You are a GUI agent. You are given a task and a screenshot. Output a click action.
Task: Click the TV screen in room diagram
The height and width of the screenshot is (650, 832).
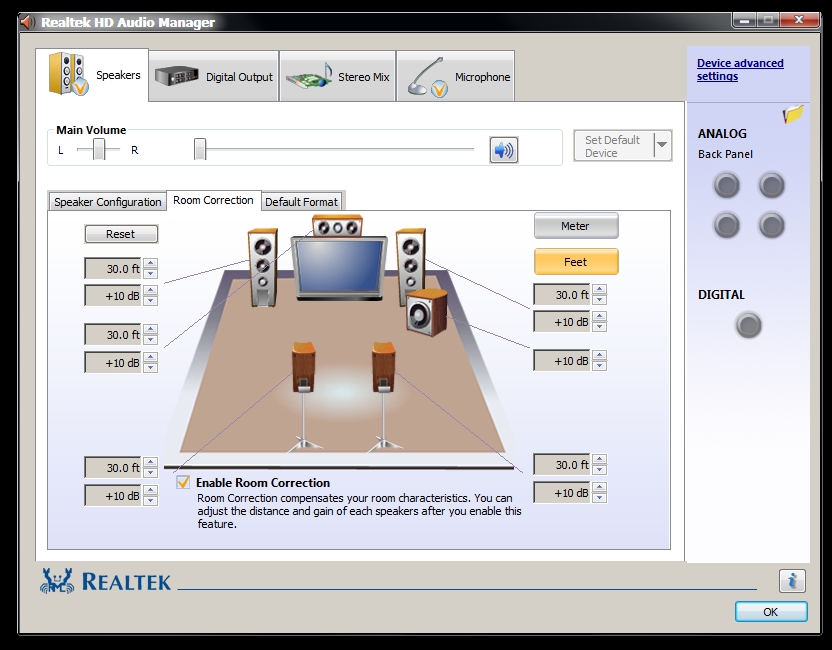(x=339, y=266)
